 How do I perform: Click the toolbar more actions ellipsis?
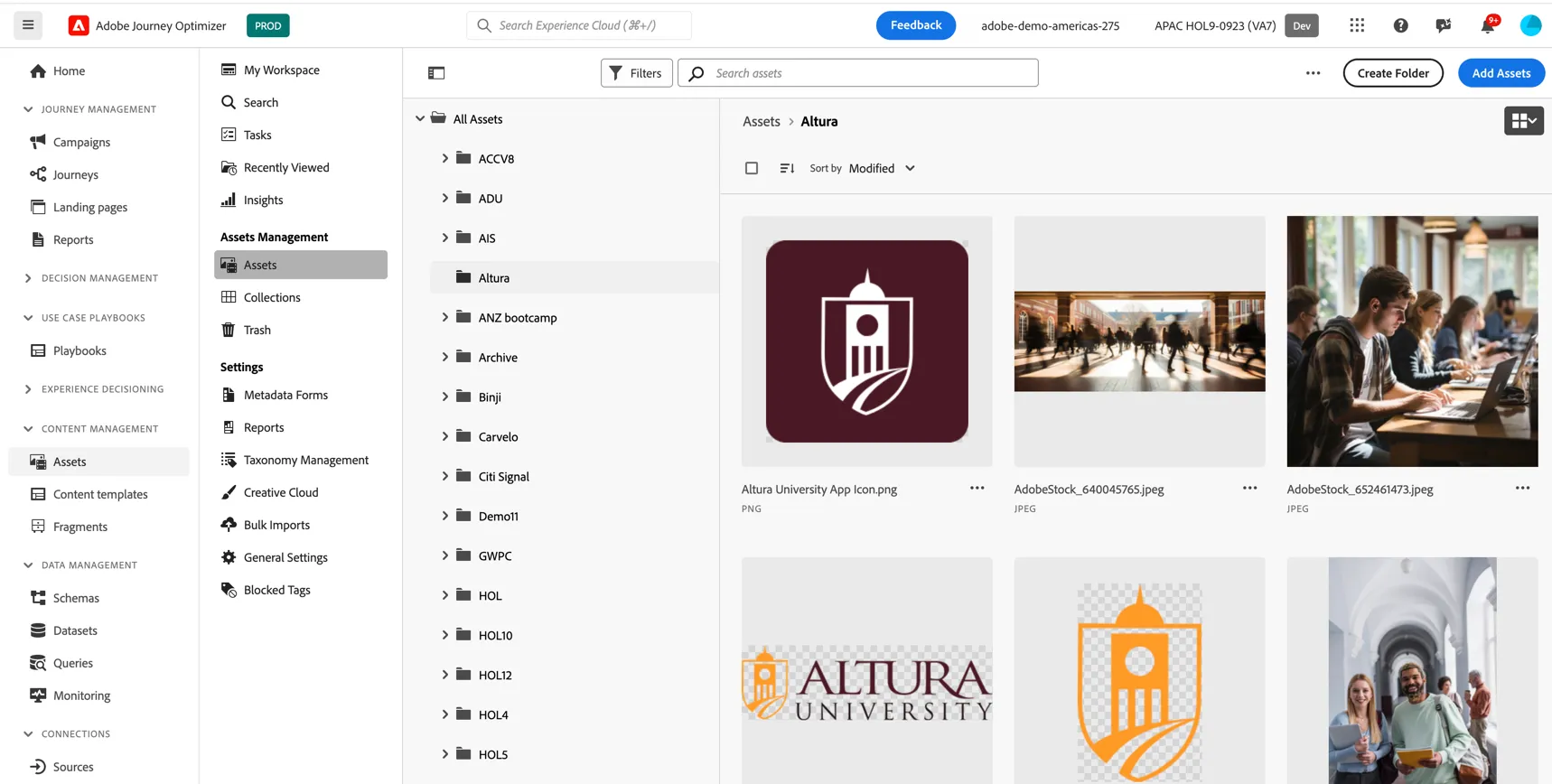pos(1314,73)
